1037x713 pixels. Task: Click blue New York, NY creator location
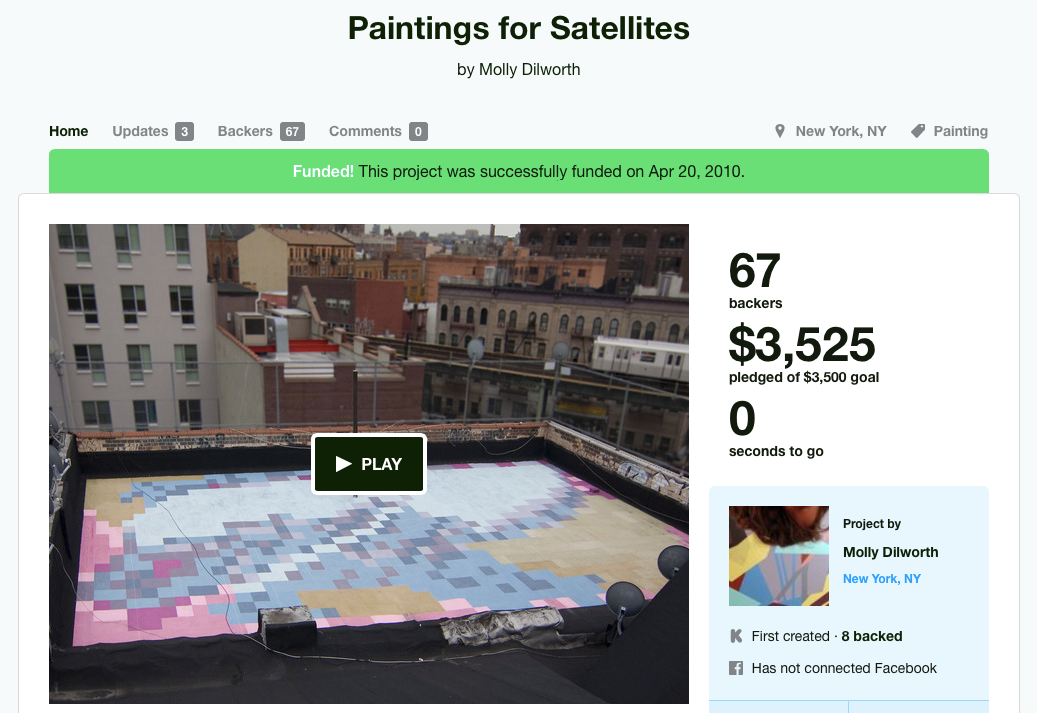pos(882,579)
